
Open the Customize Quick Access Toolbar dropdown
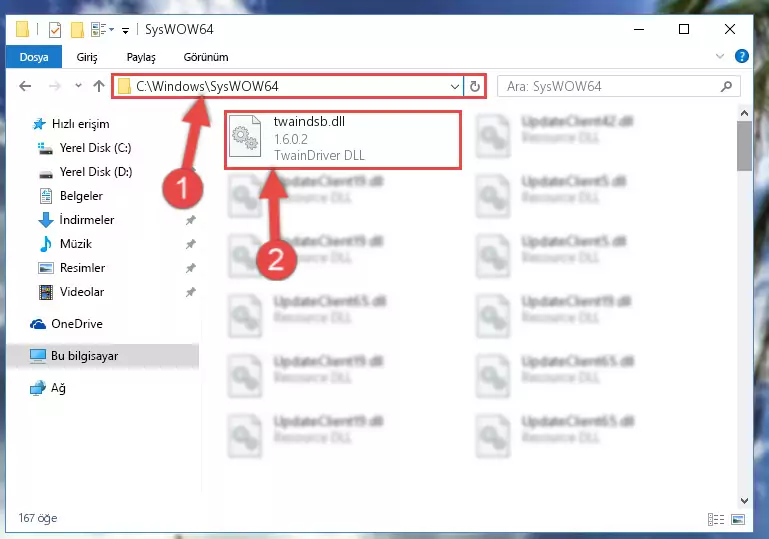126,30
